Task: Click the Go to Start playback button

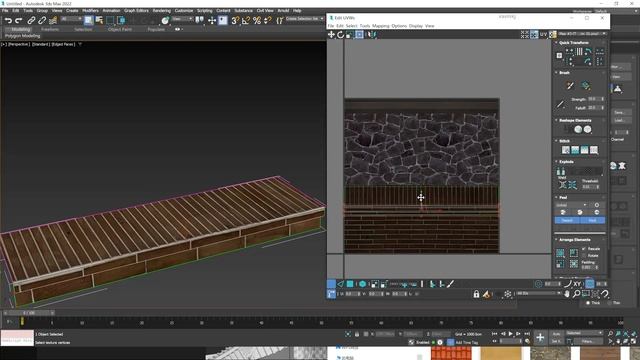Action: pyautogui.click(x=495, y=334)
